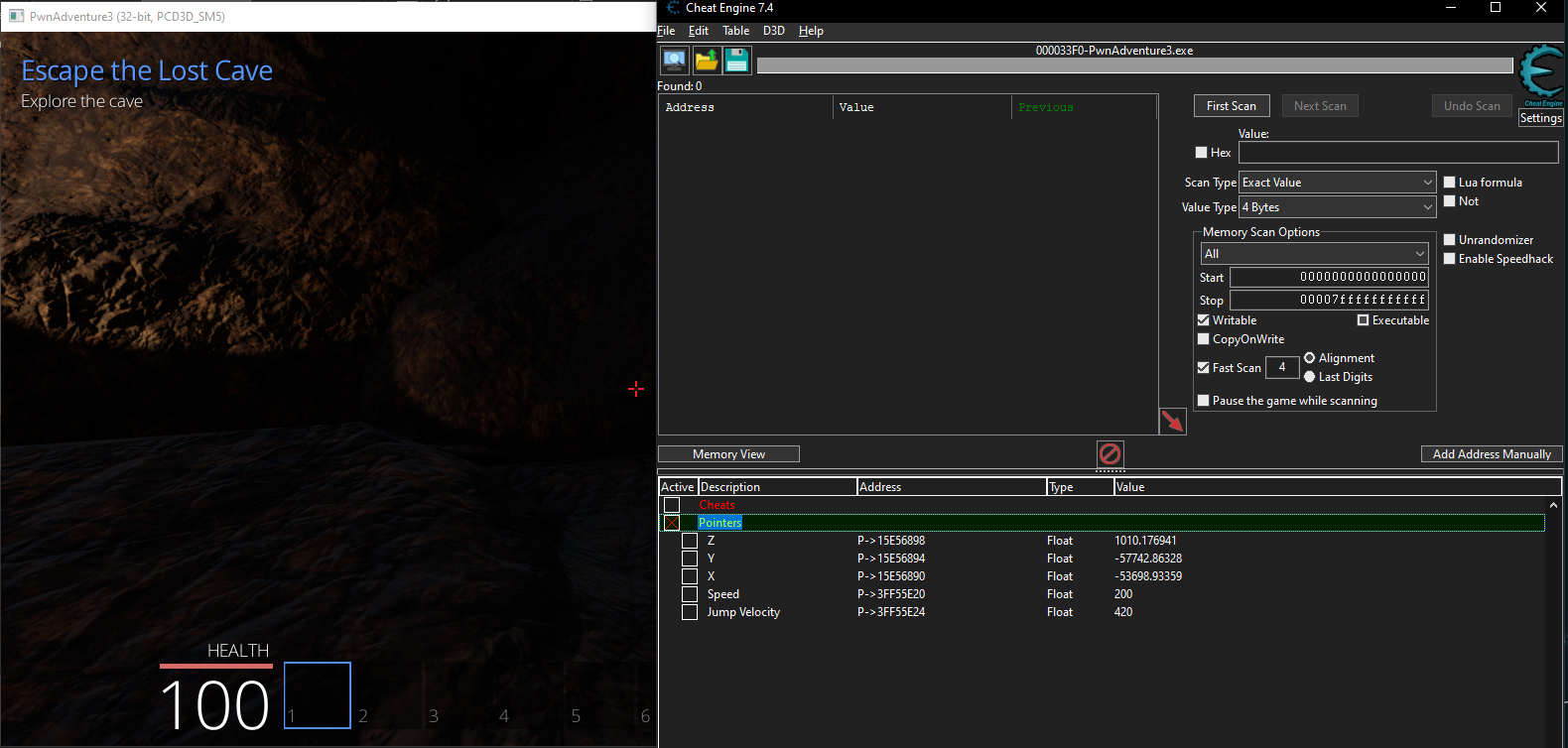Freeze the Jump Velocity entry
The height and width of the screenshot is (748, 1568).
point(690,612)
